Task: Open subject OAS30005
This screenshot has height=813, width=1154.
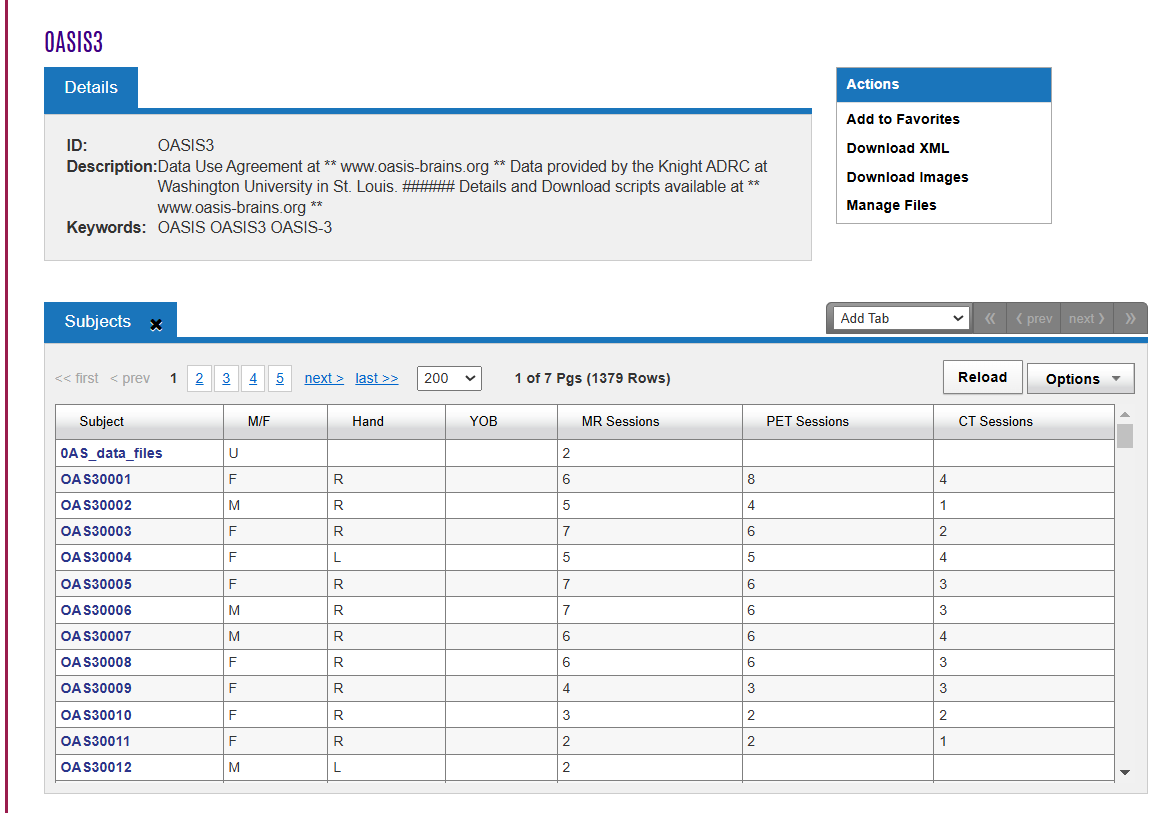Action: (x=96, y=584)
